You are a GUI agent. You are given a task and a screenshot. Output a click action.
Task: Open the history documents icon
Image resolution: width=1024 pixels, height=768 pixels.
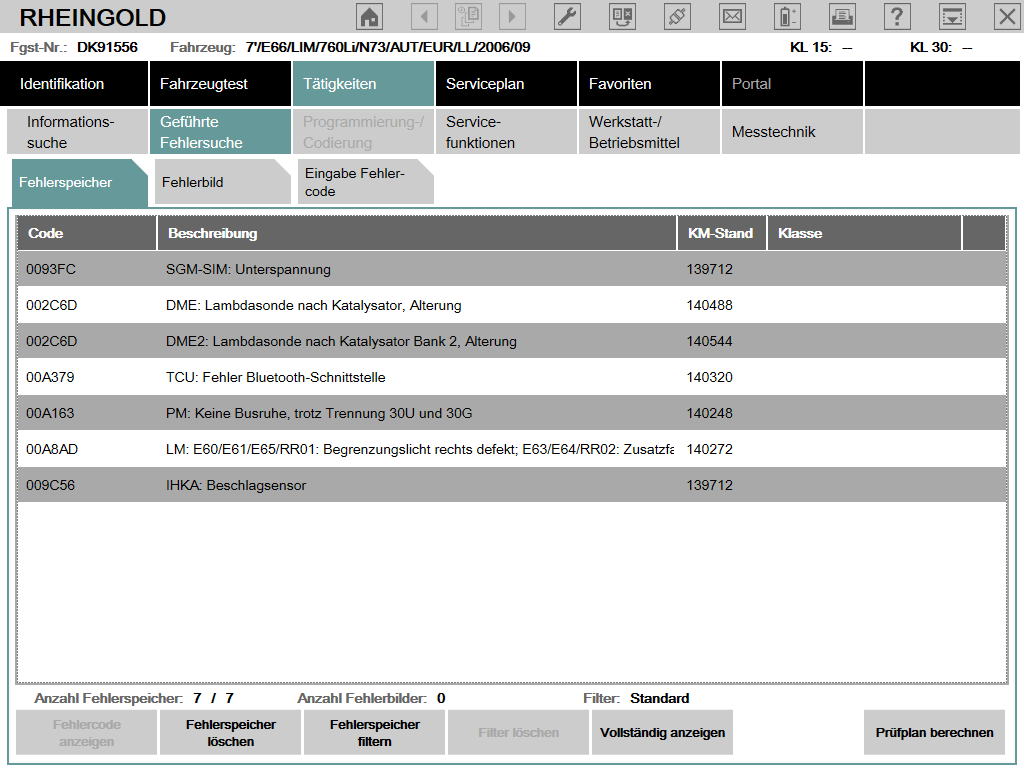click(468, 16)
